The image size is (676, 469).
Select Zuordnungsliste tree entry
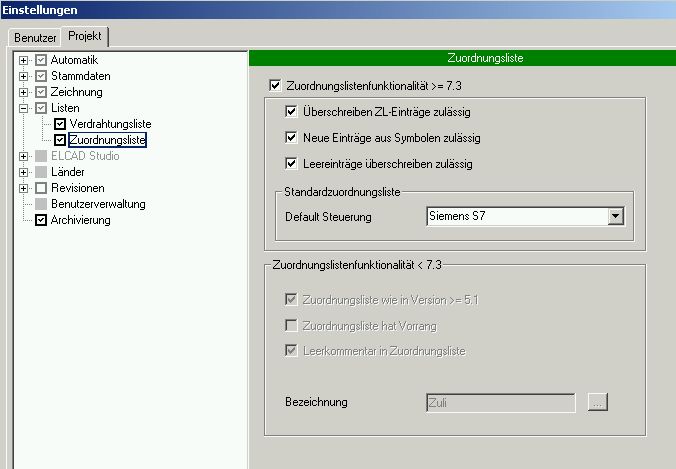coord(107,140)
